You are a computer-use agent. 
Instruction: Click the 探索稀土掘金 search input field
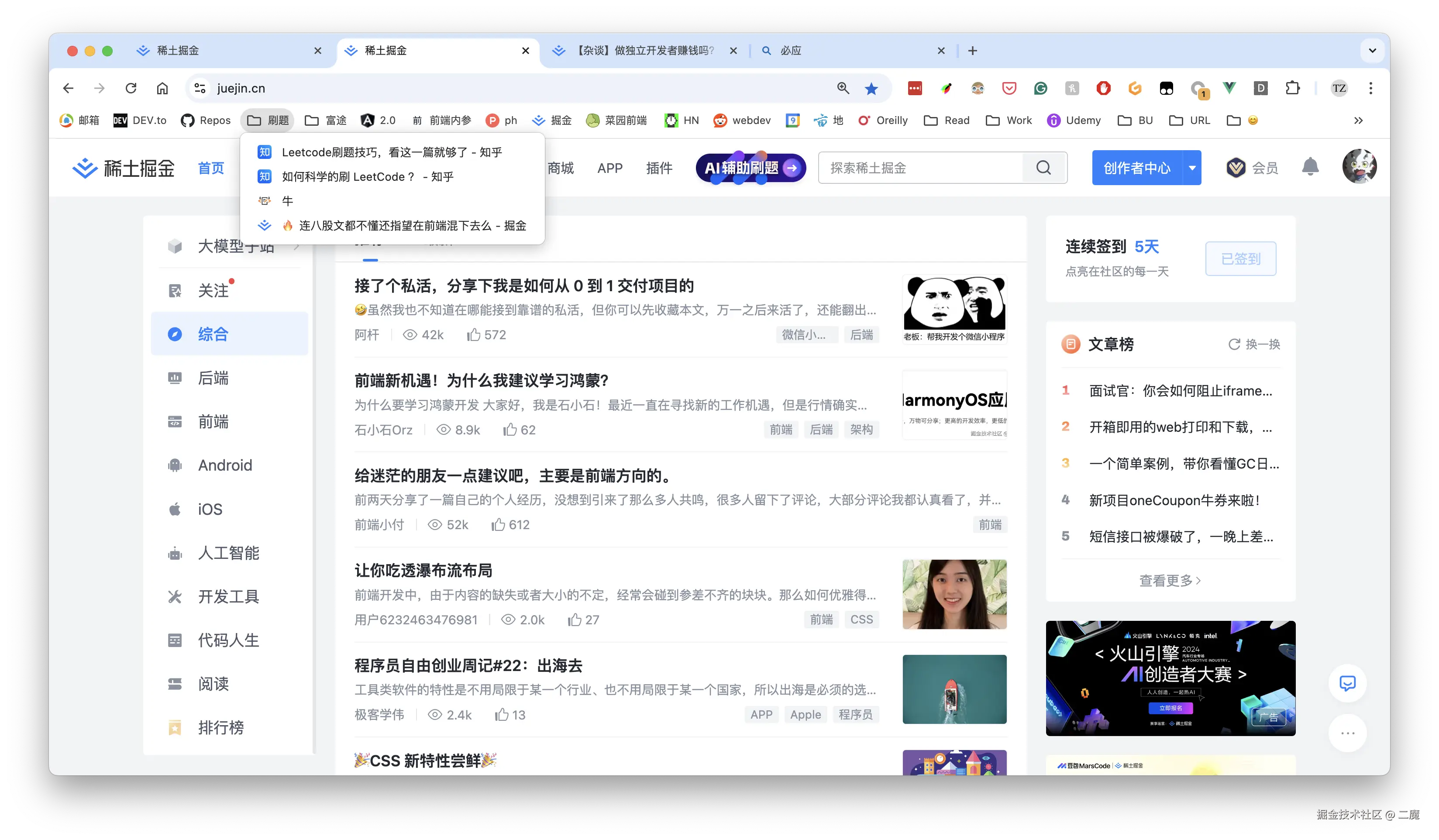pyautogui.click(x=920, y=168)
